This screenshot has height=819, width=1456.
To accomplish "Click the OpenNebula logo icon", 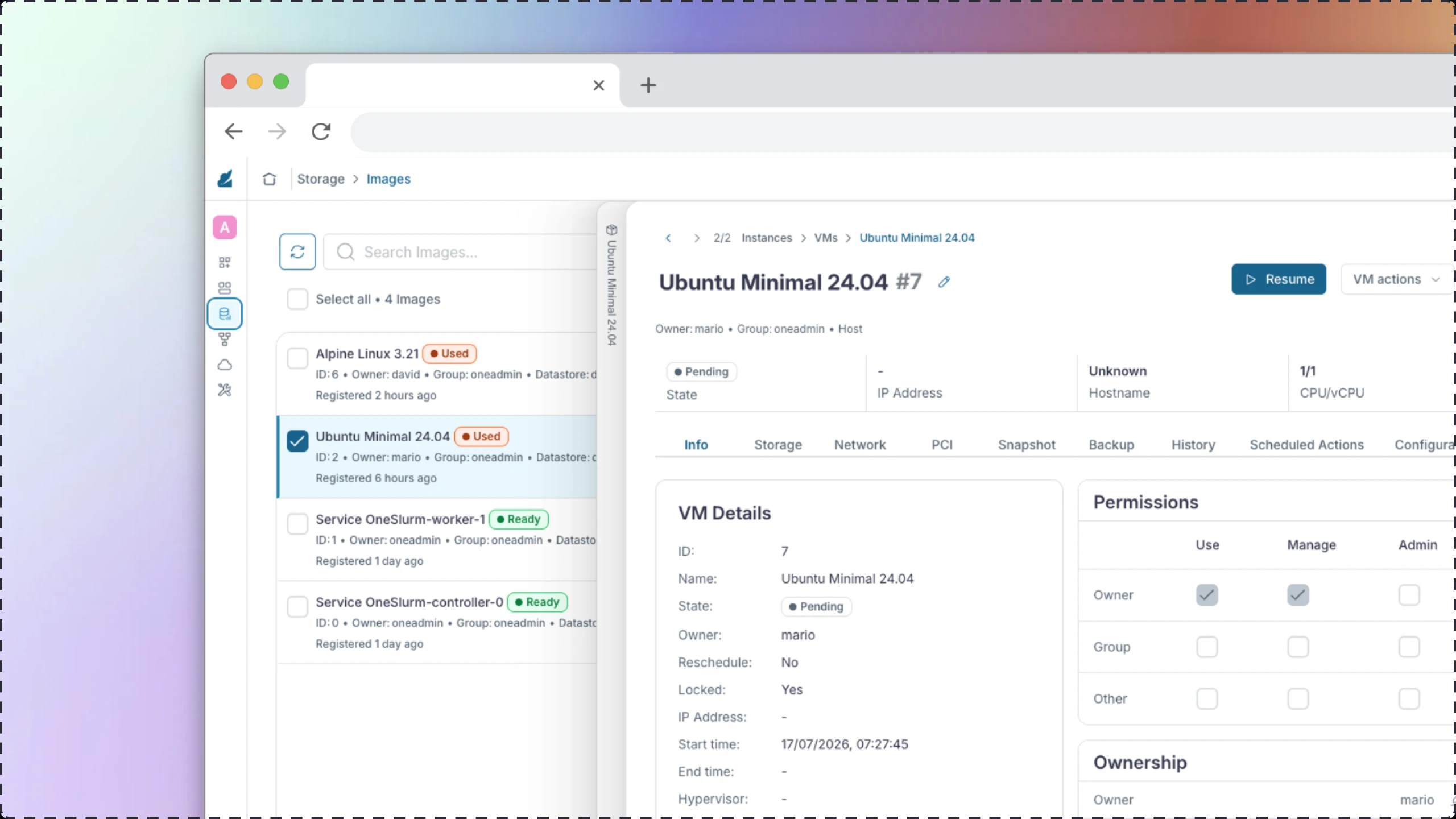I will click(x=225, y=179).
